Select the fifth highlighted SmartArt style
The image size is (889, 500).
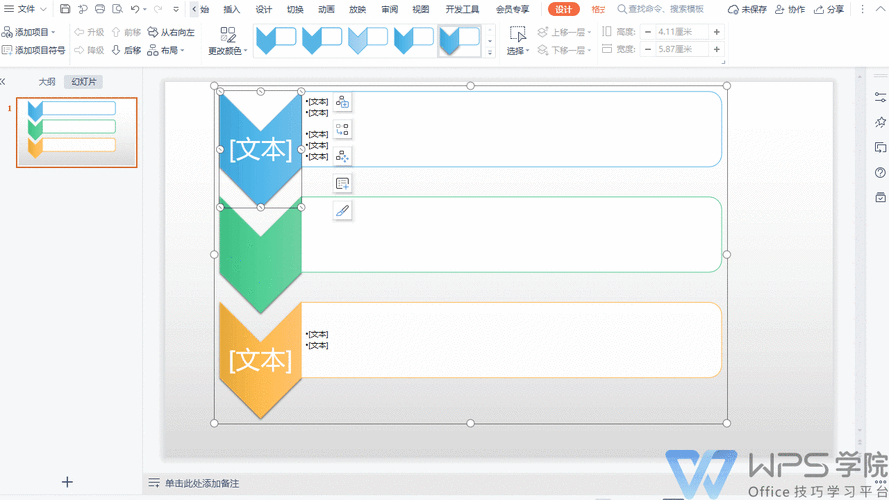click(460, 40)
